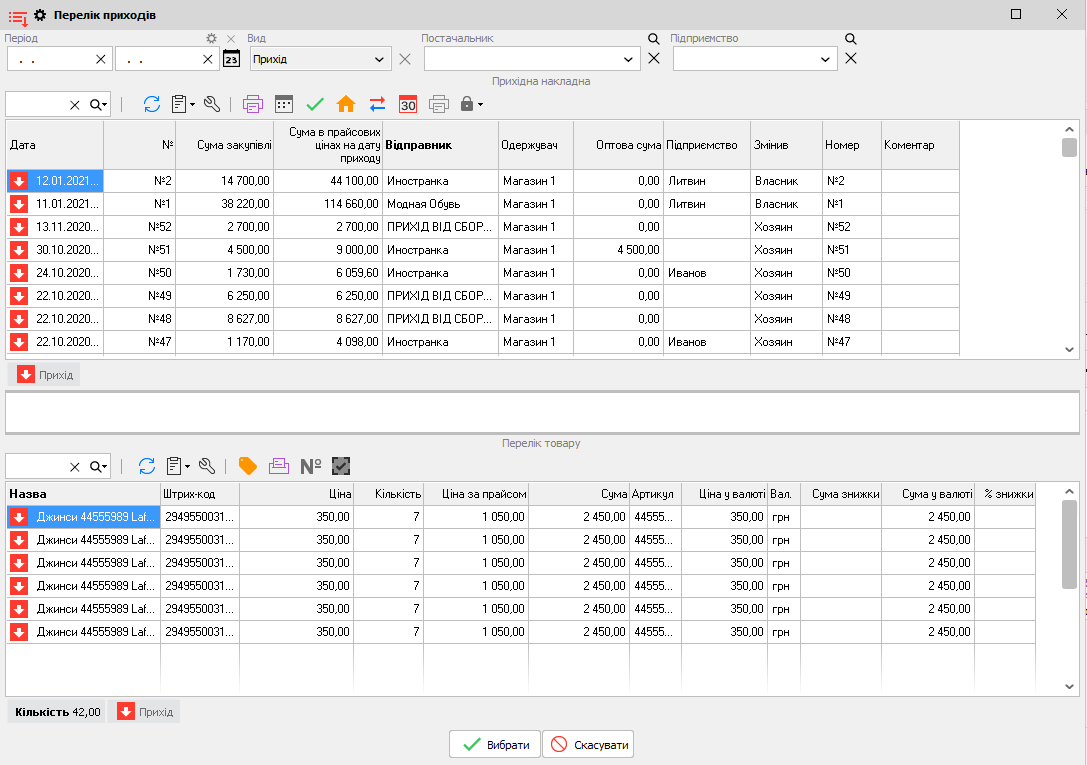This screenshot has height=765, width=1087.
Task: Open the period calendar picker icon
Action: pos(231,59)
